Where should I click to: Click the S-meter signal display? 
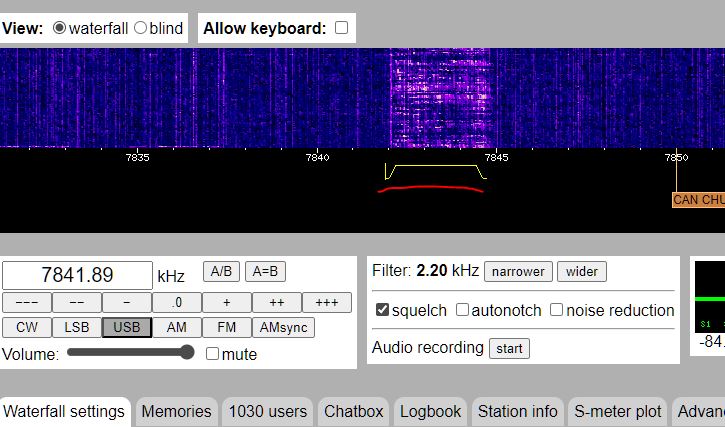coord(710,297)
